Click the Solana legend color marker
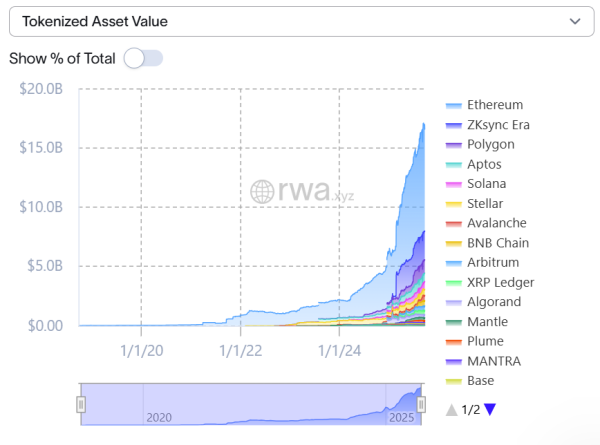The width and height of the screenshot is (600, 445). [x=453, y=184]
